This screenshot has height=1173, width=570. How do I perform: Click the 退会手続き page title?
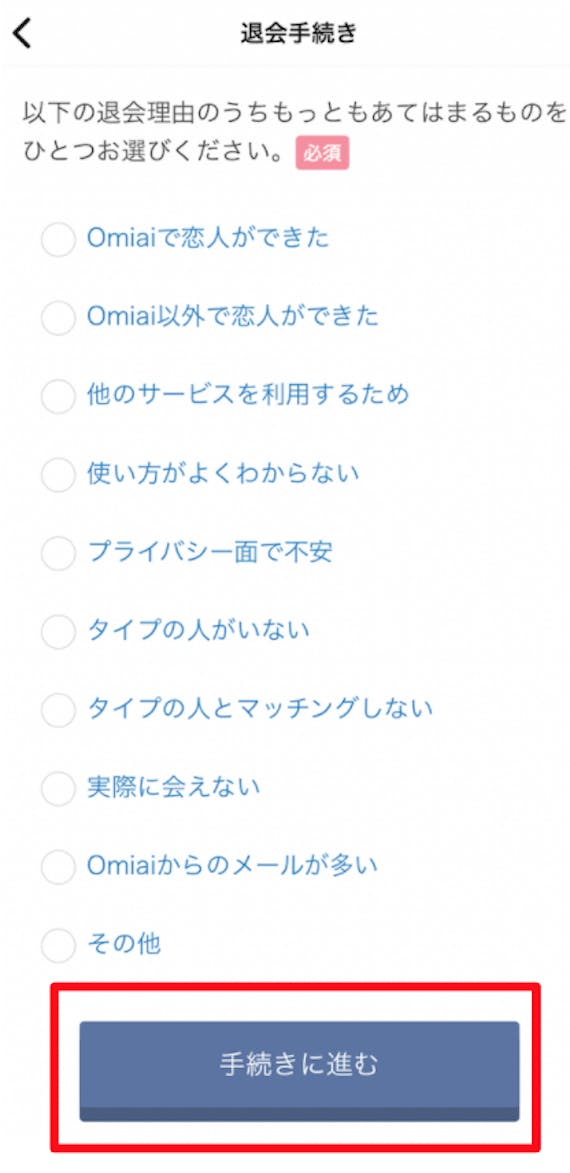pos(298,34)
